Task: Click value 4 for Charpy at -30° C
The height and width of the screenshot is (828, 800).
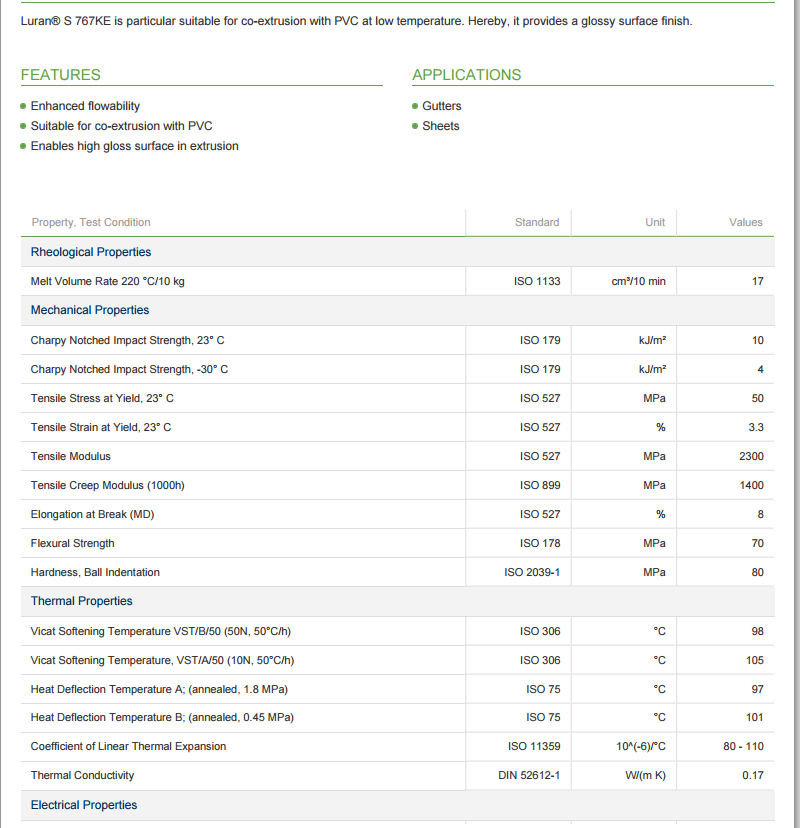Action: (x=760, y=370)
